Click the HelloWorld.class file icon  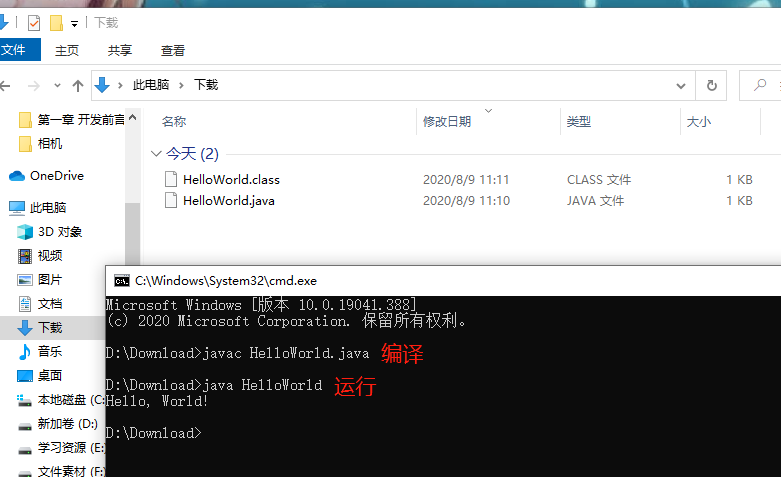point(171,179)
